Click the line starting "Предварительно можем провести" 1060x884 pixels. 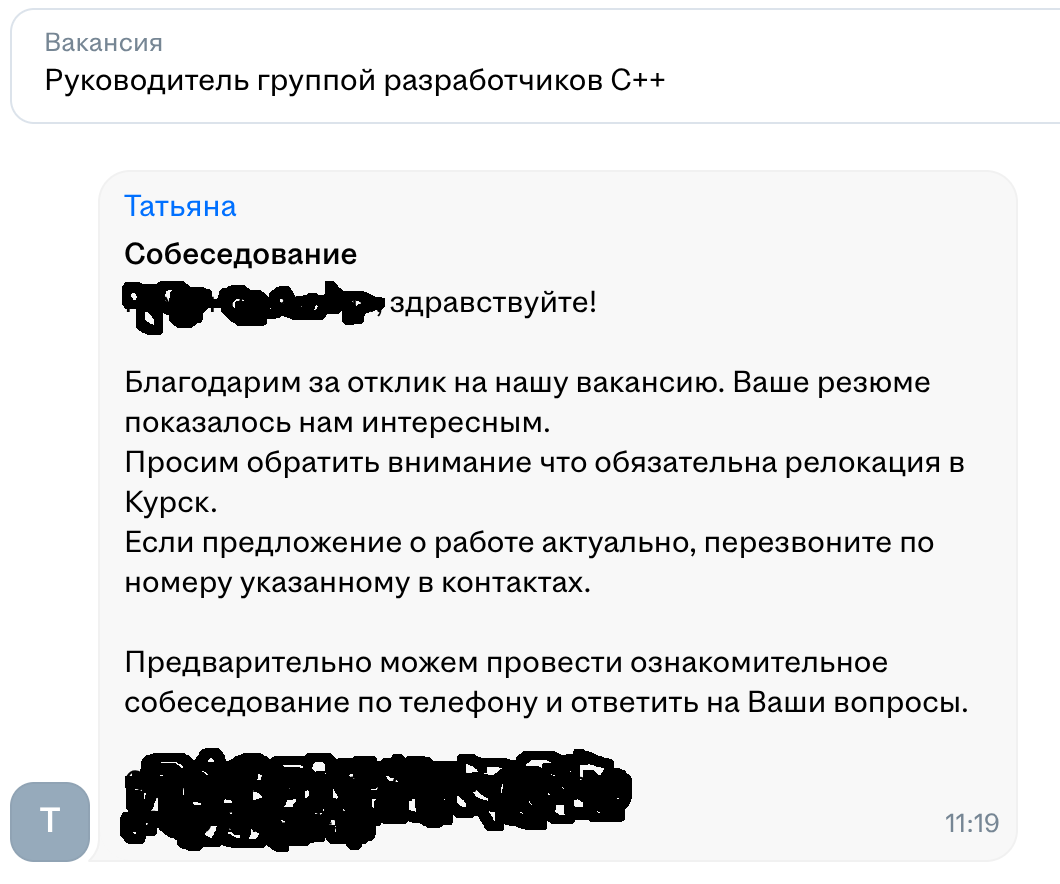tap(506, 663)
